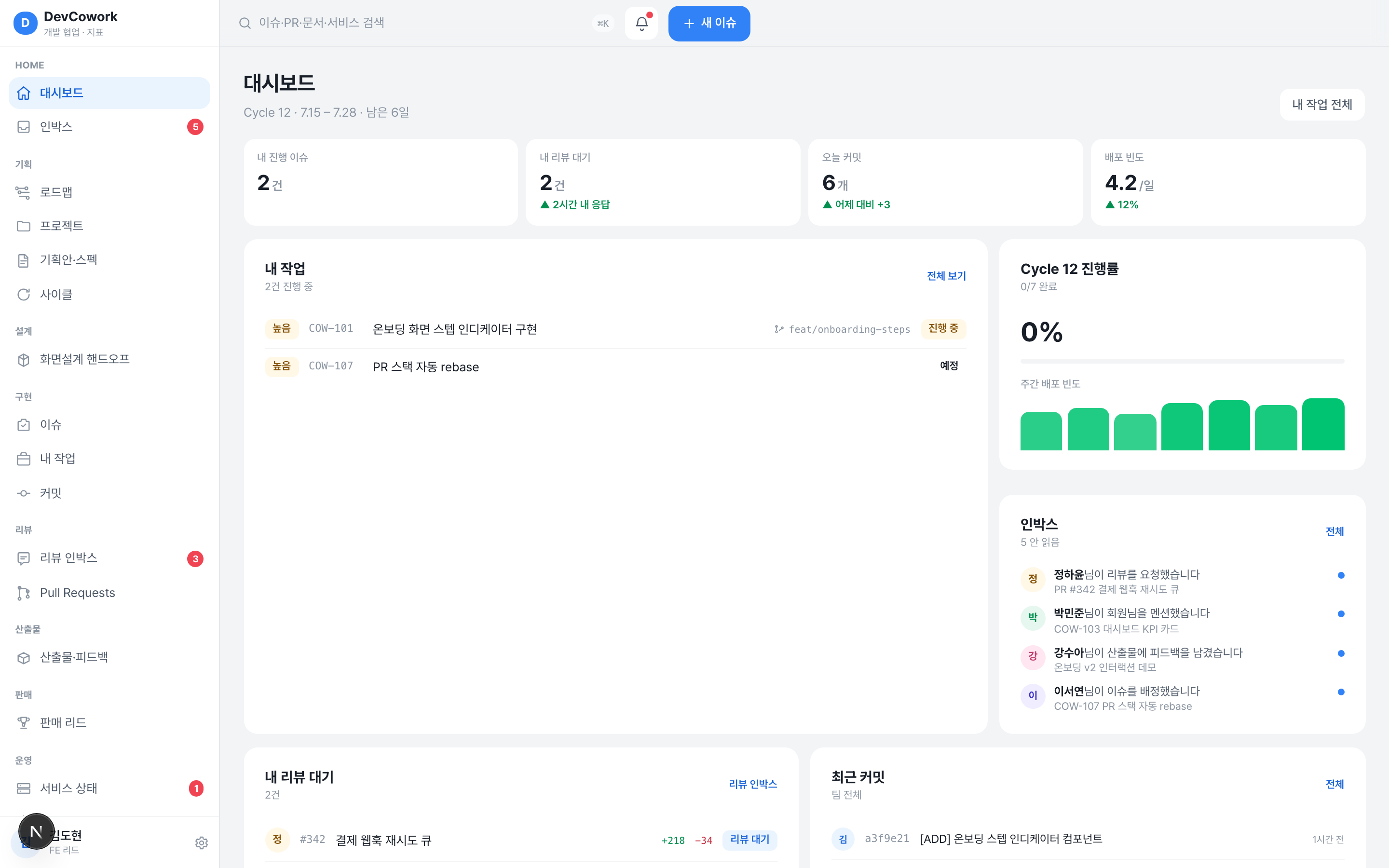Click 전체 link in 인박스 card
Screen dimensions: 1389x868
point(1335,531)
